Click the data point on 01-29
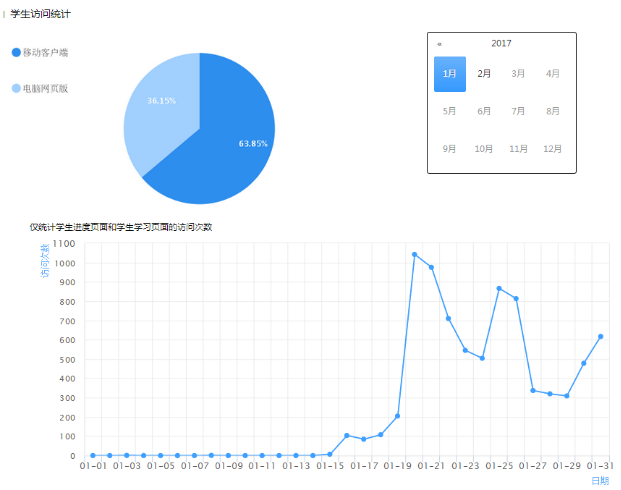The image size is (621, 490). [567, 396]
